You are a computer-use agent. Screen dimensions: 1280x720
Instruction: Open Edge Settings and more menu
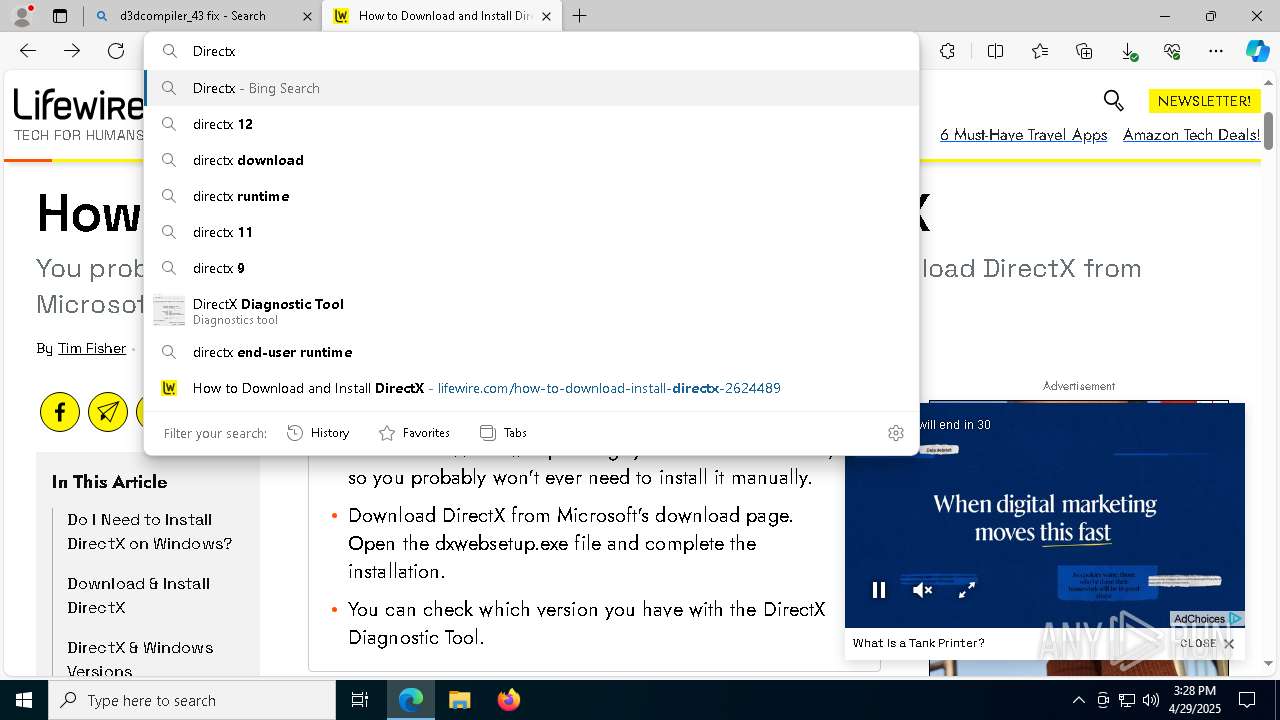[1216, 51]
